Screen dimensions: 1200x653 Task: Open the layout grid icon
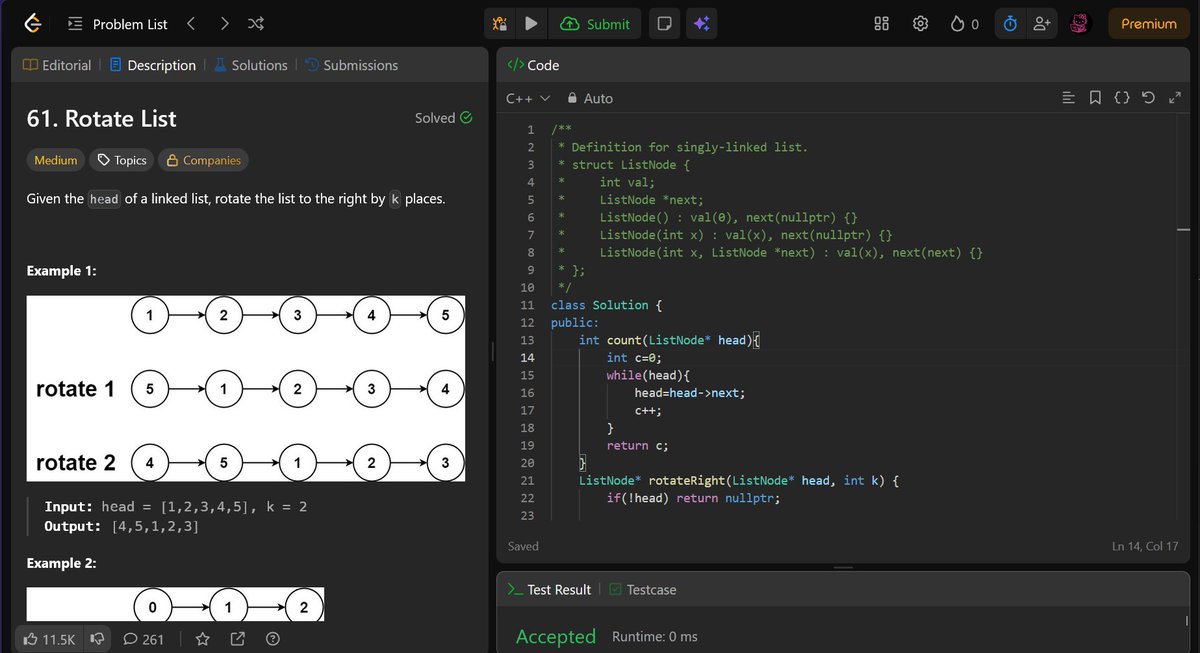click(x=882, y=24)
